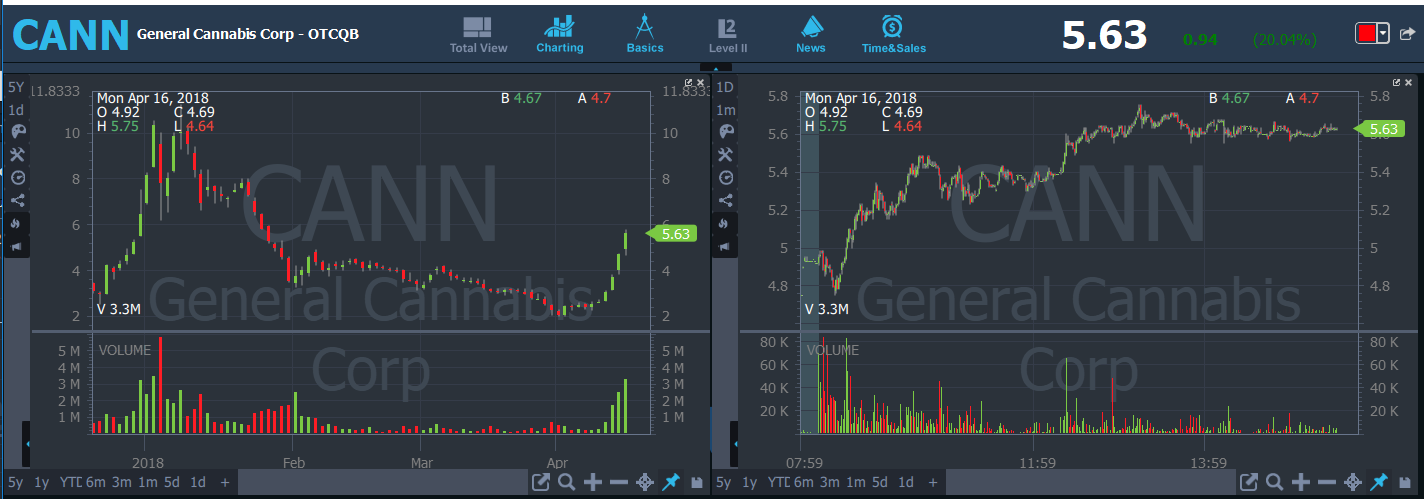Click the CANN ticker symbol header

point(70,34)
